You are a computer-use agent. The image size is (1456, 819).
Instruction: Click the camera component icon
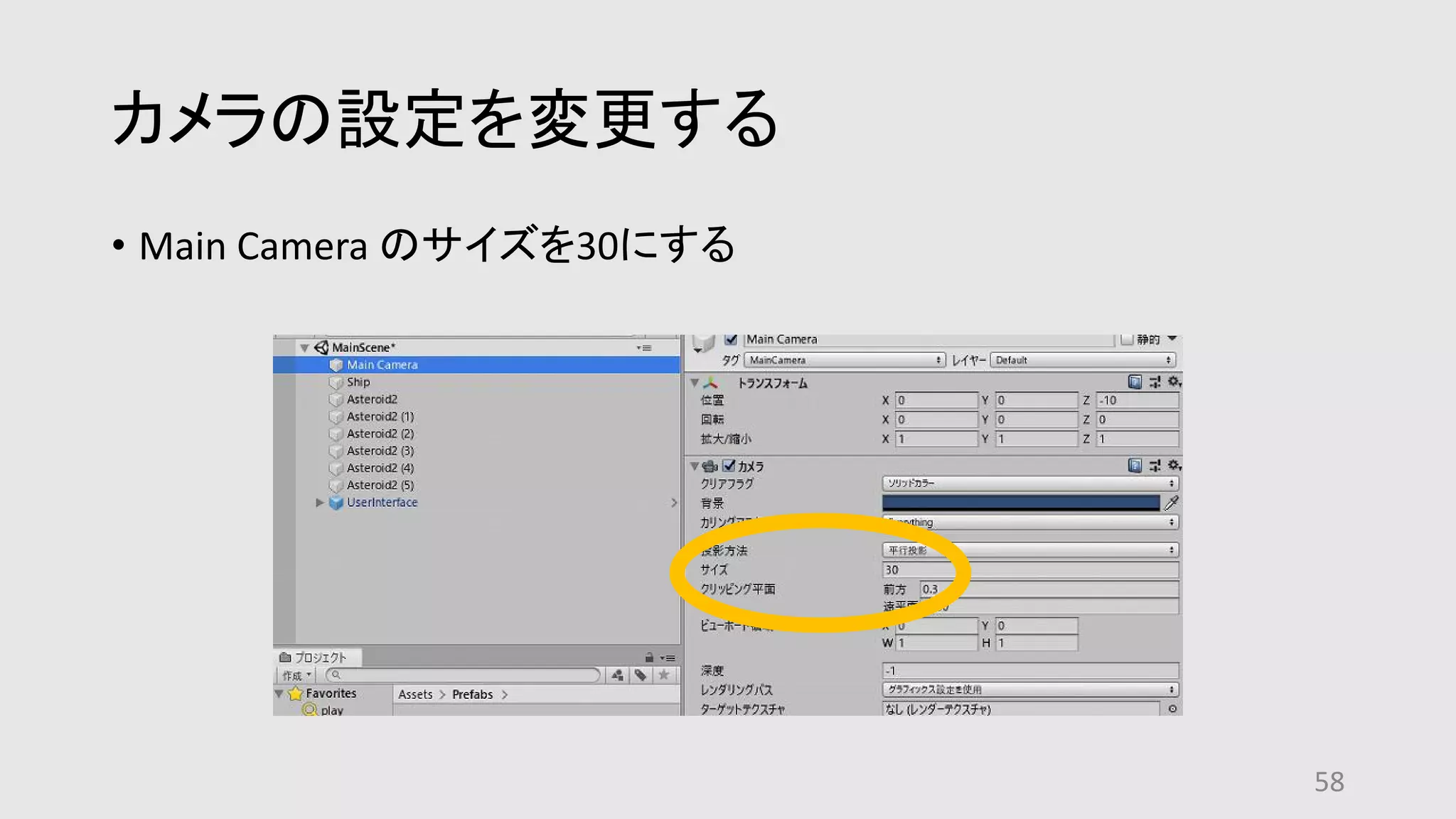tap(710, 466)
